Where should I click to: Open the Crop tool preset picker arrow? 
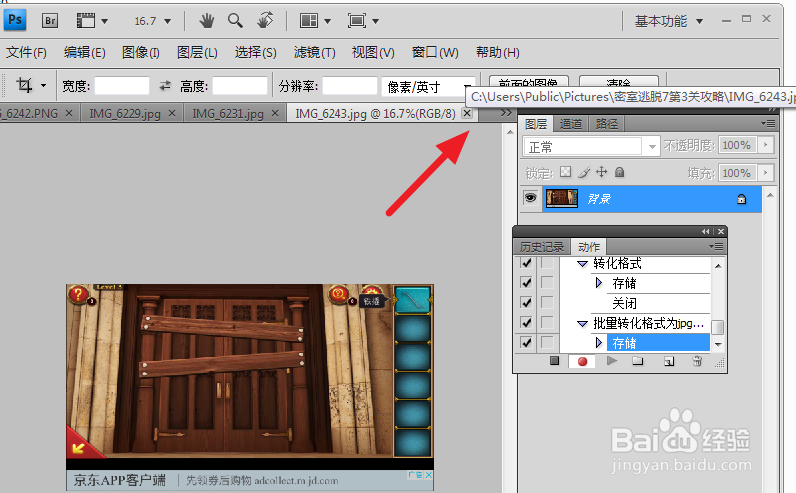pos(44,85)
